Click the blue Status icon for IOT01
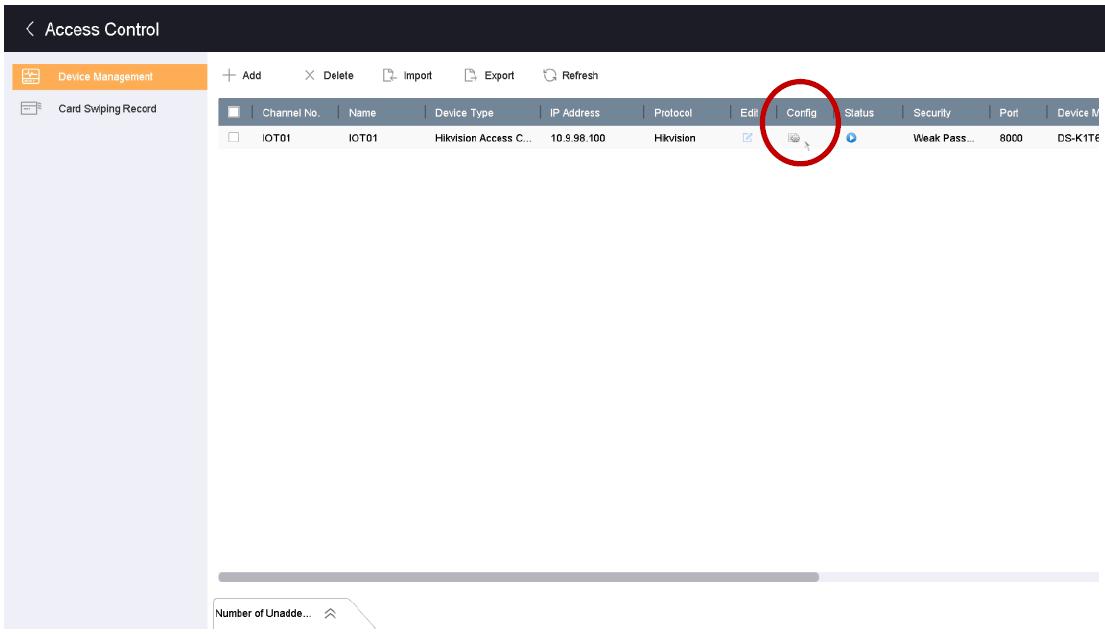This screenshot has width=1105, height=634. (x=851, y=138)
